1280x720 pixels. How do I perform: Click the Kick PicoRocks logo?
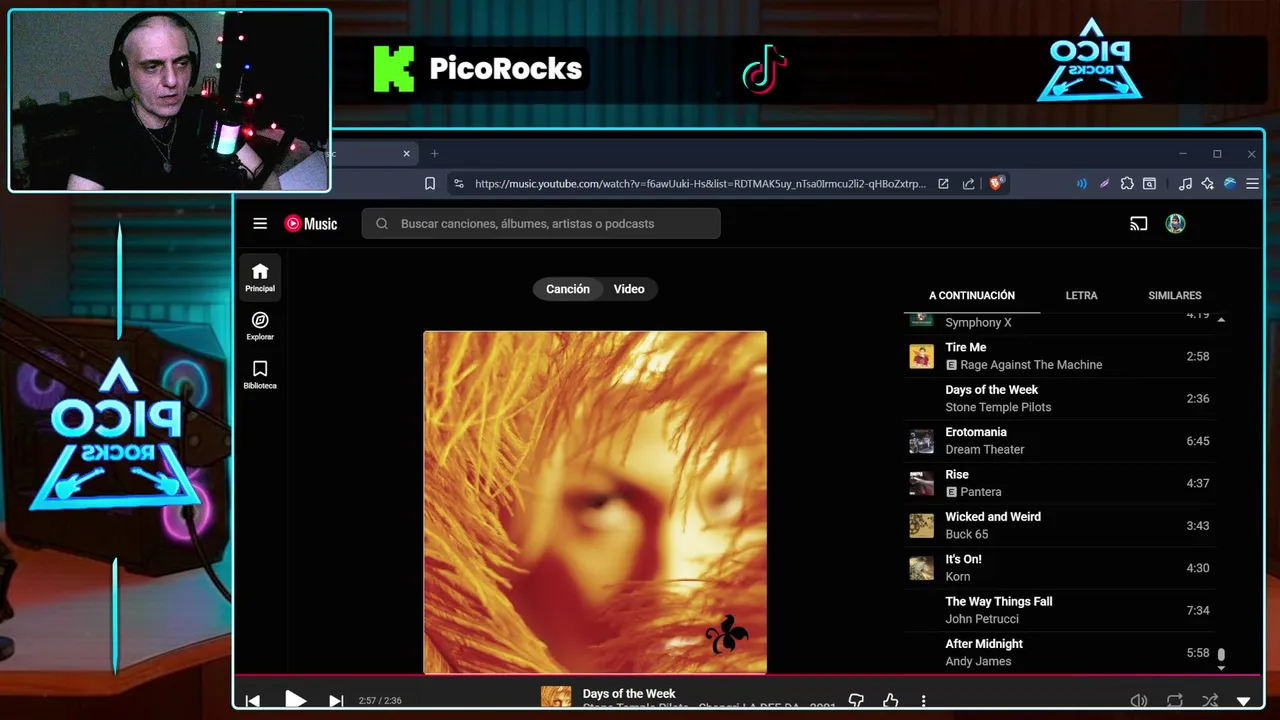(x=478, y=69)
